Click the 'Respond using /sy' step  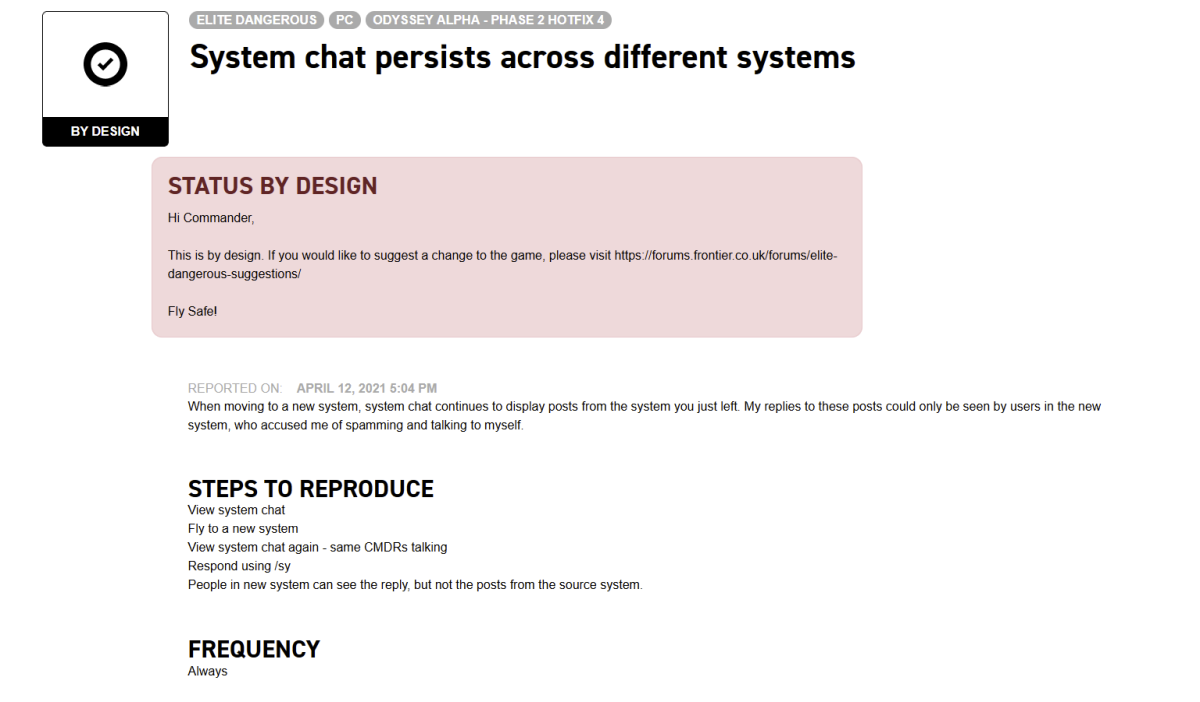(239, 566)
